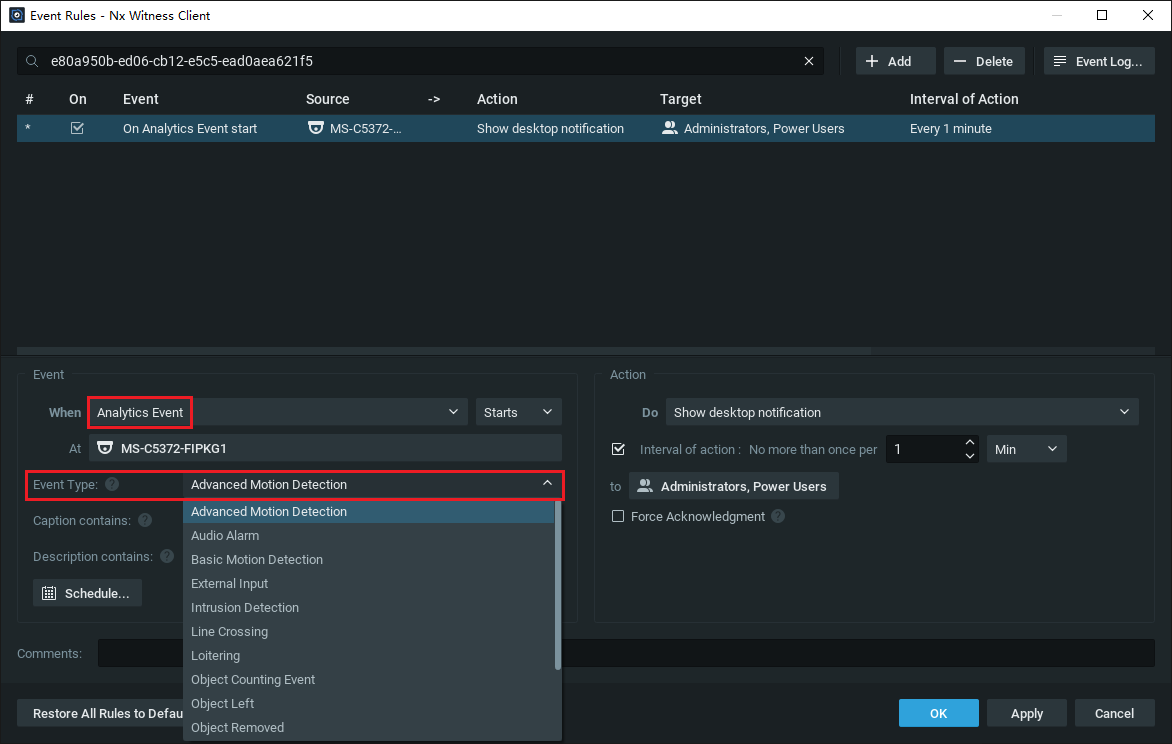This screenshot has height=744, width=1172.
Task: Choose Object Left event type
Action: 369,703
